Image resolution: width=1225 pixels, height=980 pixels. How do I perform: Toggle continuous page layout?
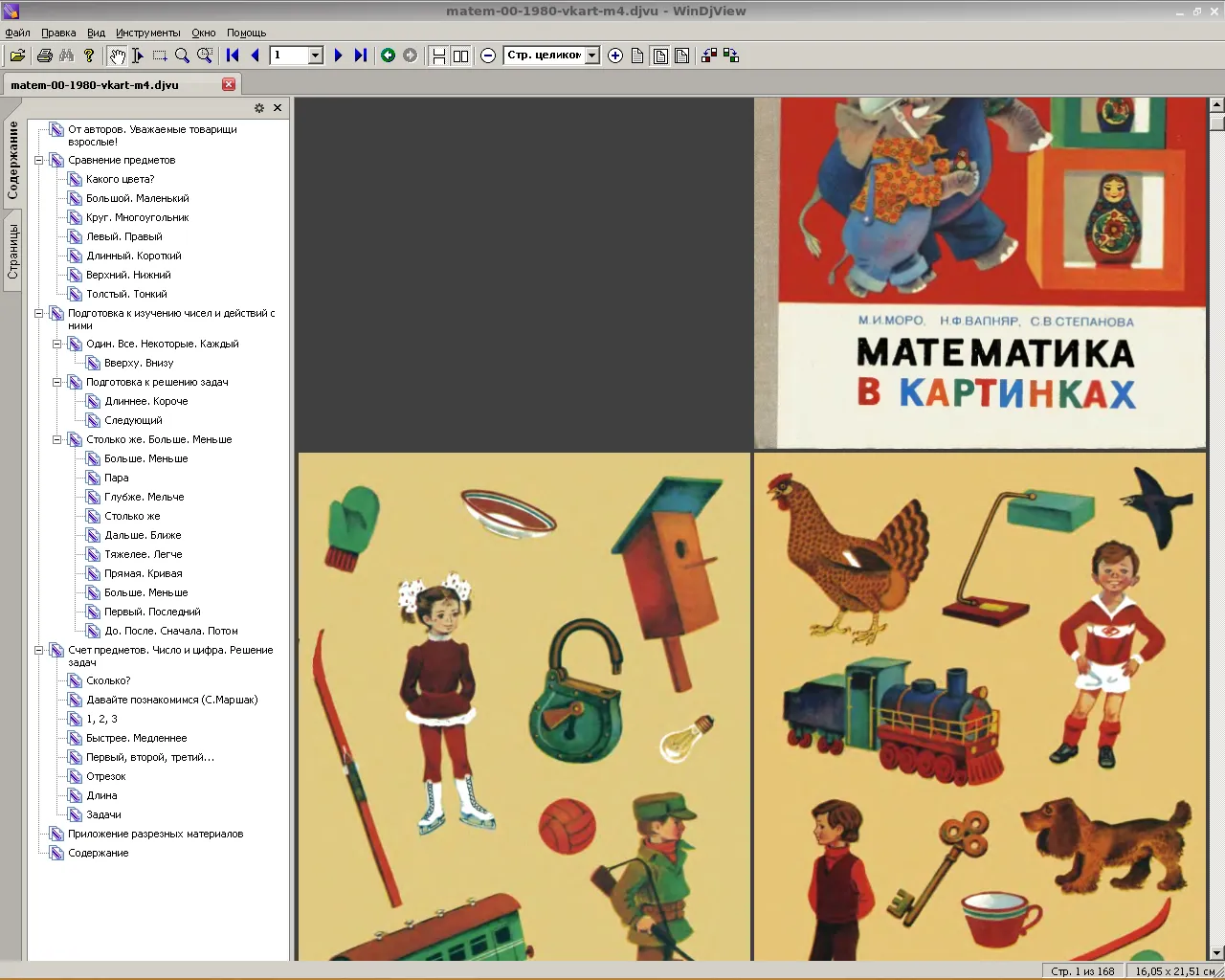(438, 56)
